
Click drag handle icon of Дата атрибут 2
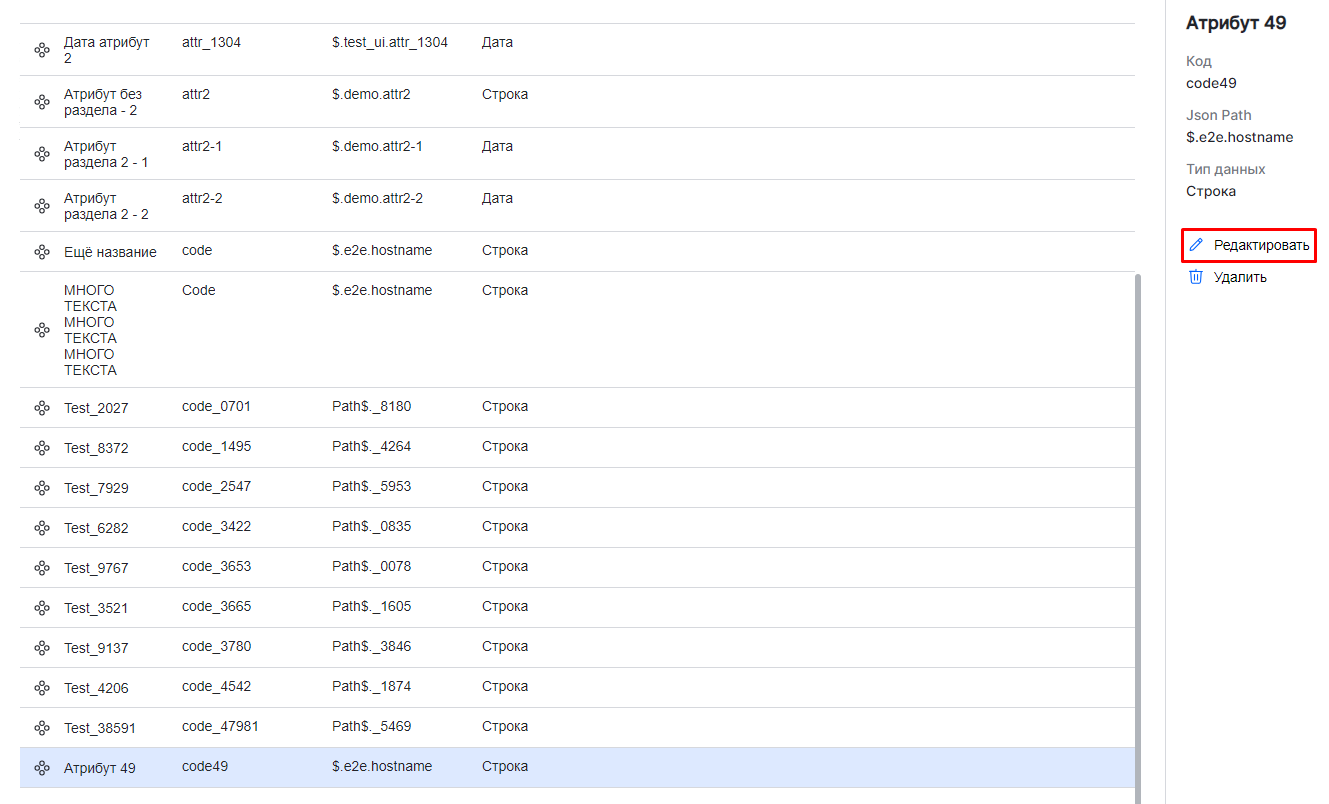coord(42,50)
